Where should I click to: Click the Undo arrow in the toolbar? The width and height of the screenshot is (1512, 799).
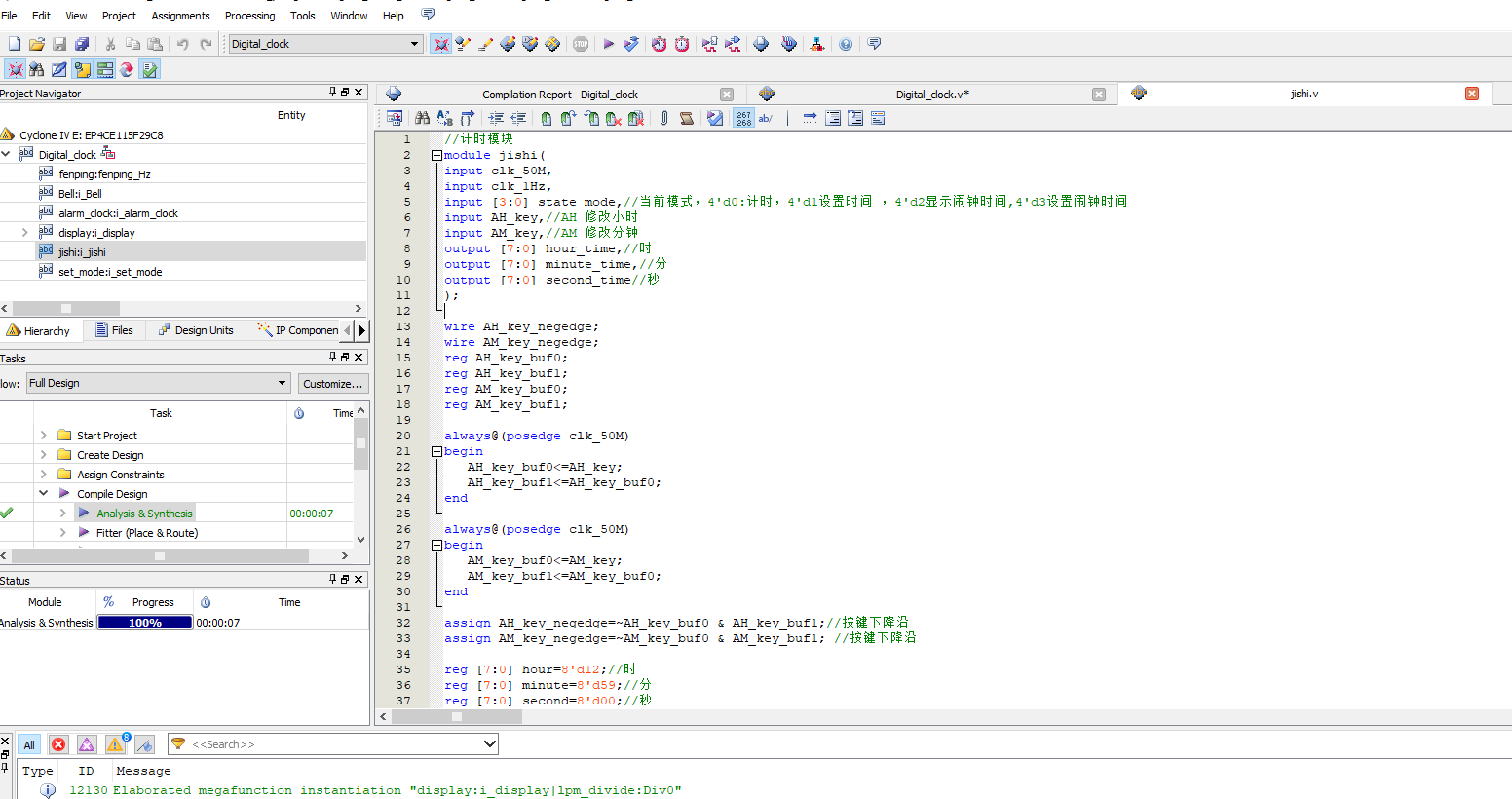tap(182, 44)
